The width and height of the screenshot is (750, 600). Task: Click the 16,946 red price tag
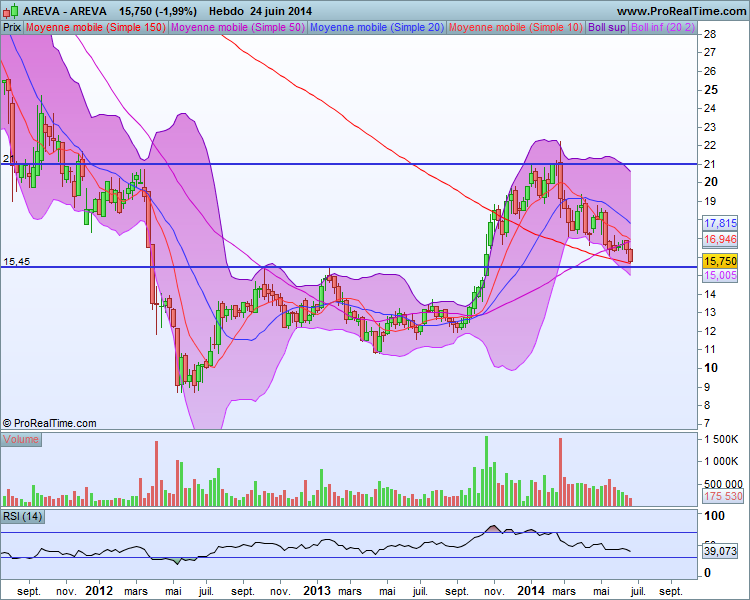720,239
